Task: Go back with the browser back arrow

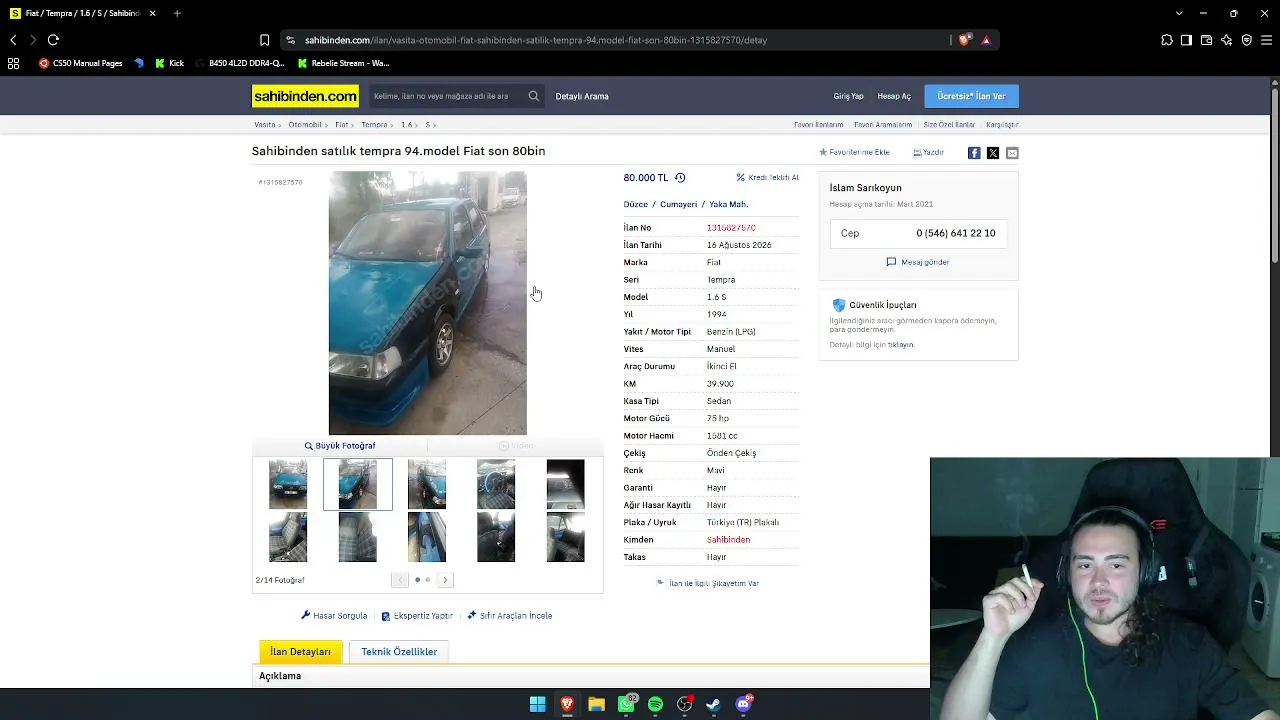Action: click(x=13, y=40)
